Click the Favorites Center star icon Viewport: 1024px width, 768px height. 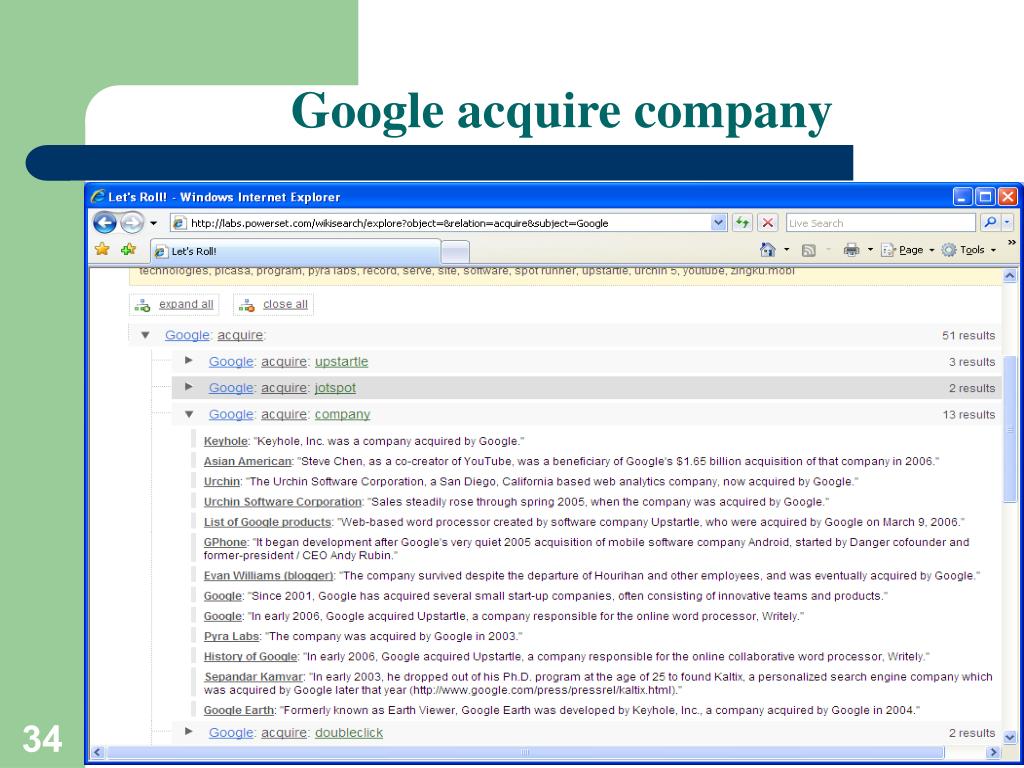pos(102,249)
